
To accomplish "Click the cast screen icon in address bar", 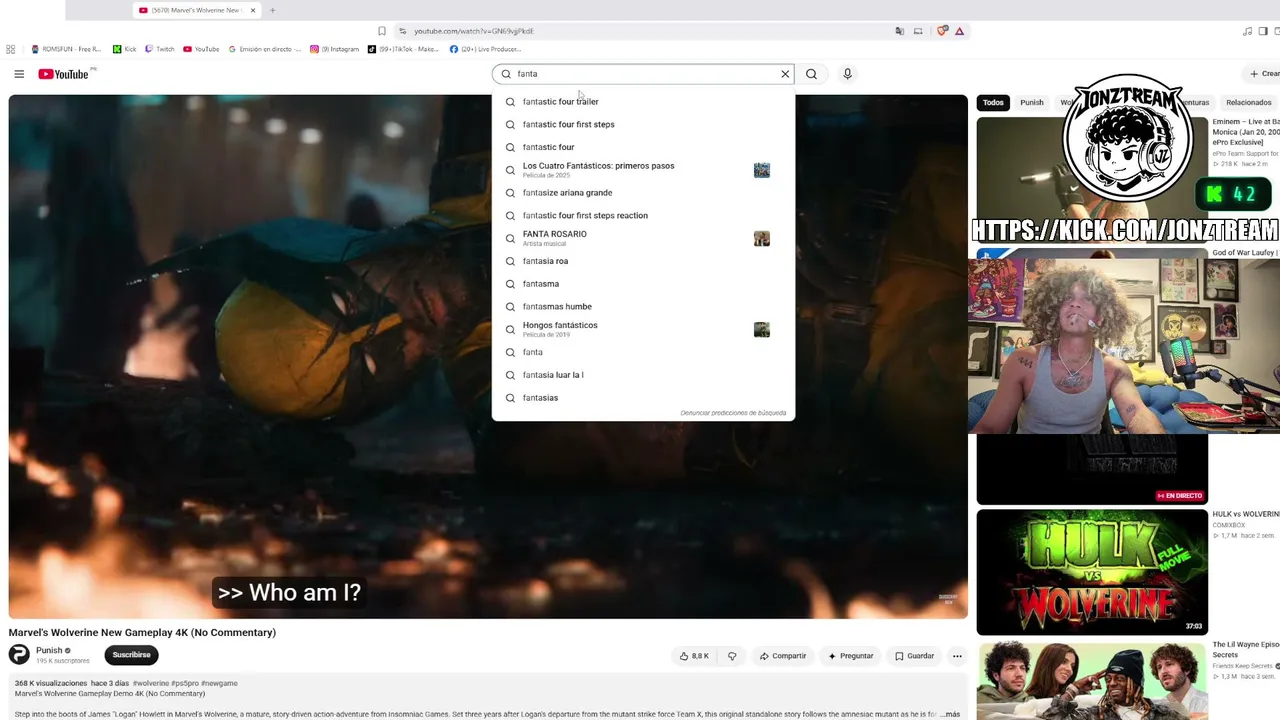I will 918,31.
